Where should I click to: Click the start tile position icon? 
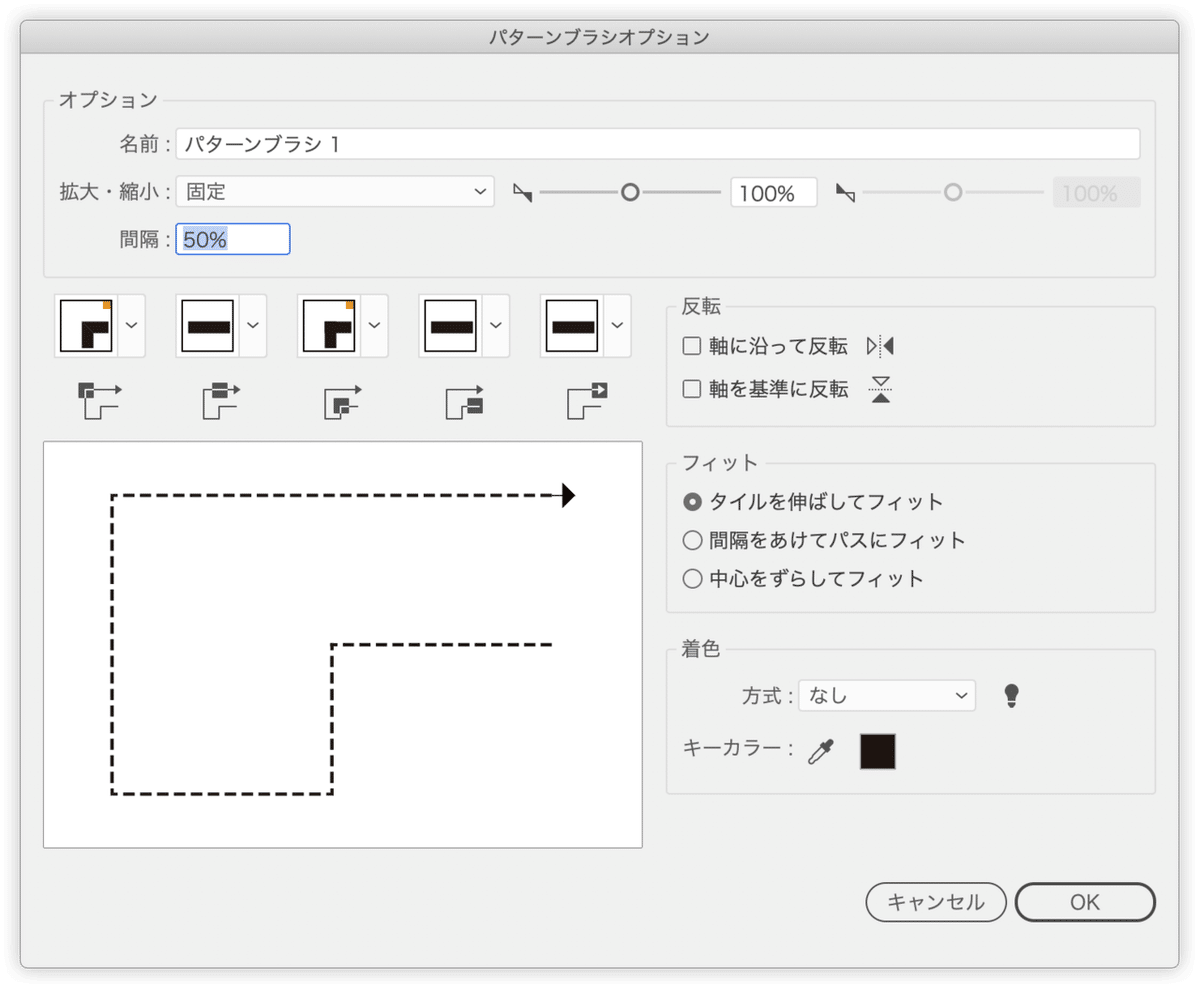point(464,400)
